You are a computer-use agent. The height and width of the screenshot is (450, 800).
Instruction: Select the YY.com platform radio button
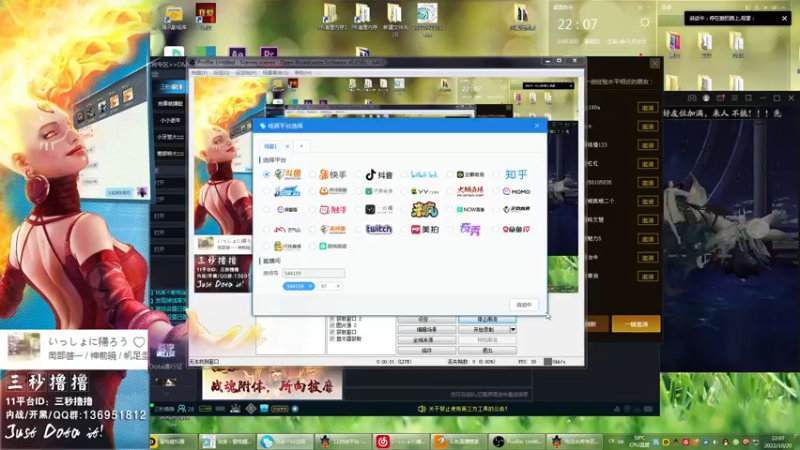click(404, 192)
